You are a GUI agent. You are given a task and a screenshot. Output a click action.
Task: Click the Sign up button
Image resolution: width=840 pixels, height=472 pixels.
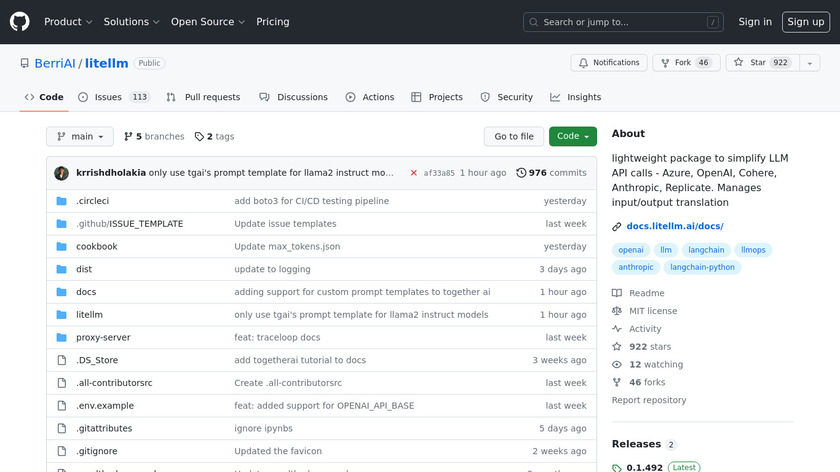coord(806,22)
